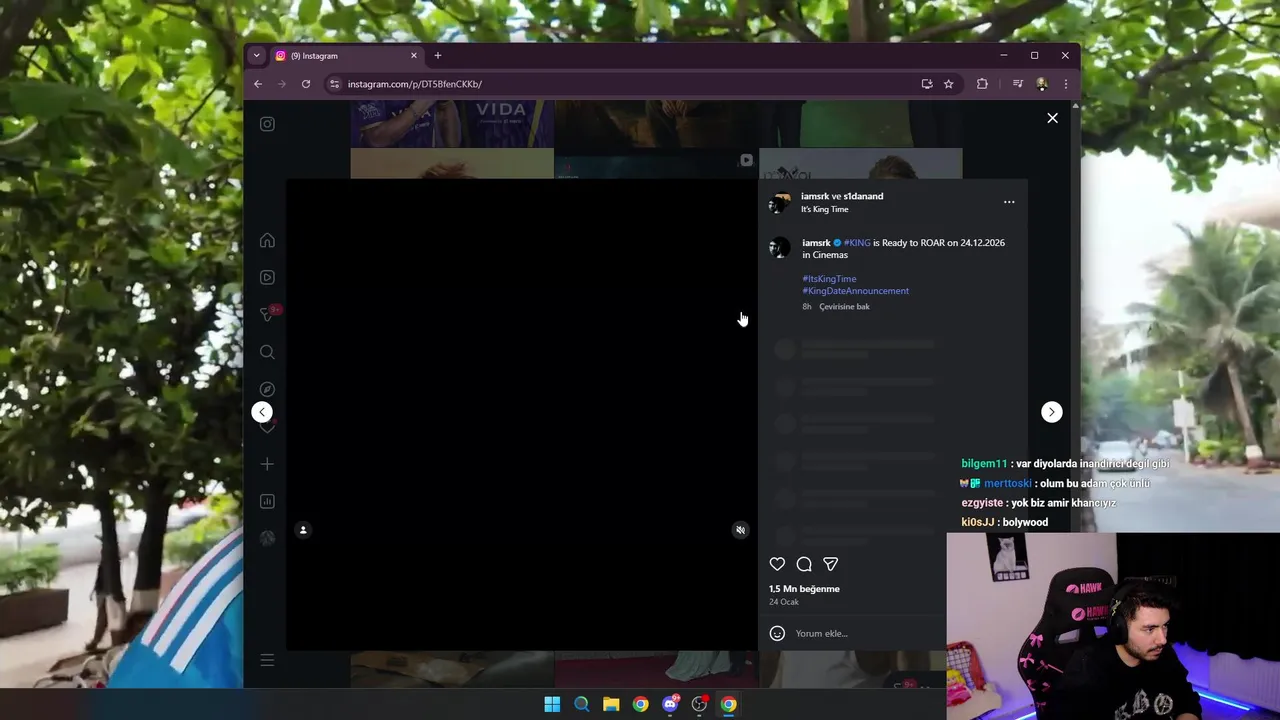
Task: Open the post's three-dot options menu
Action: pos(1009,202)
